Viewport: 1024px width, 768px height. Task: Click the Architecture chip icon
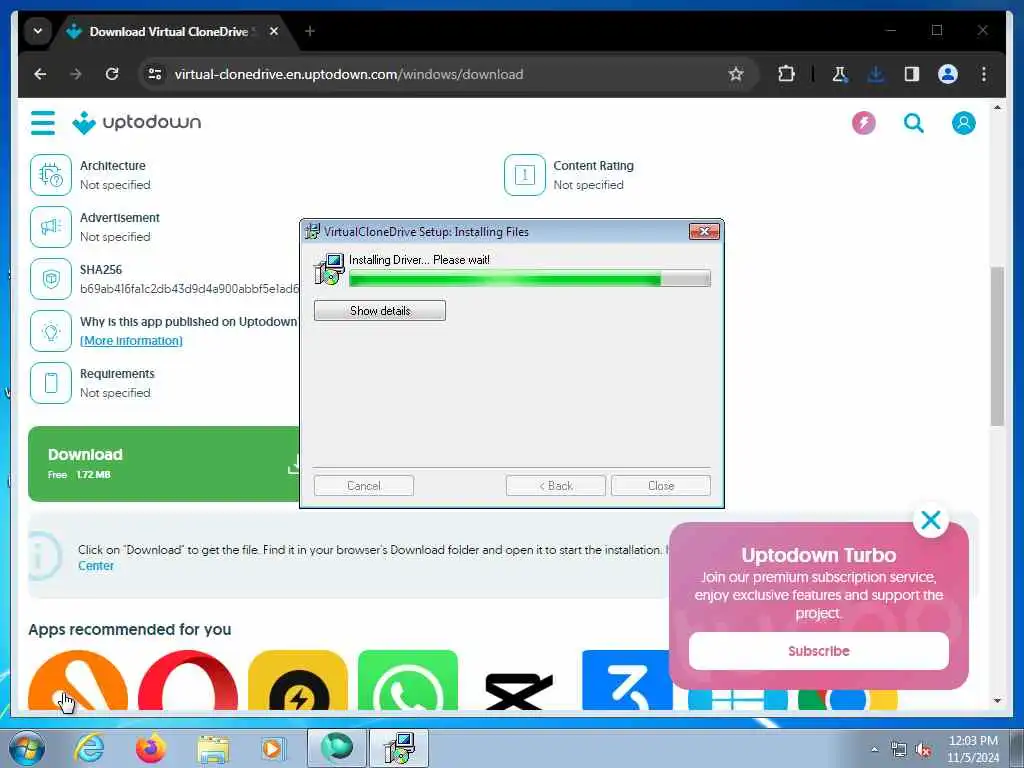tap(51, 175)
